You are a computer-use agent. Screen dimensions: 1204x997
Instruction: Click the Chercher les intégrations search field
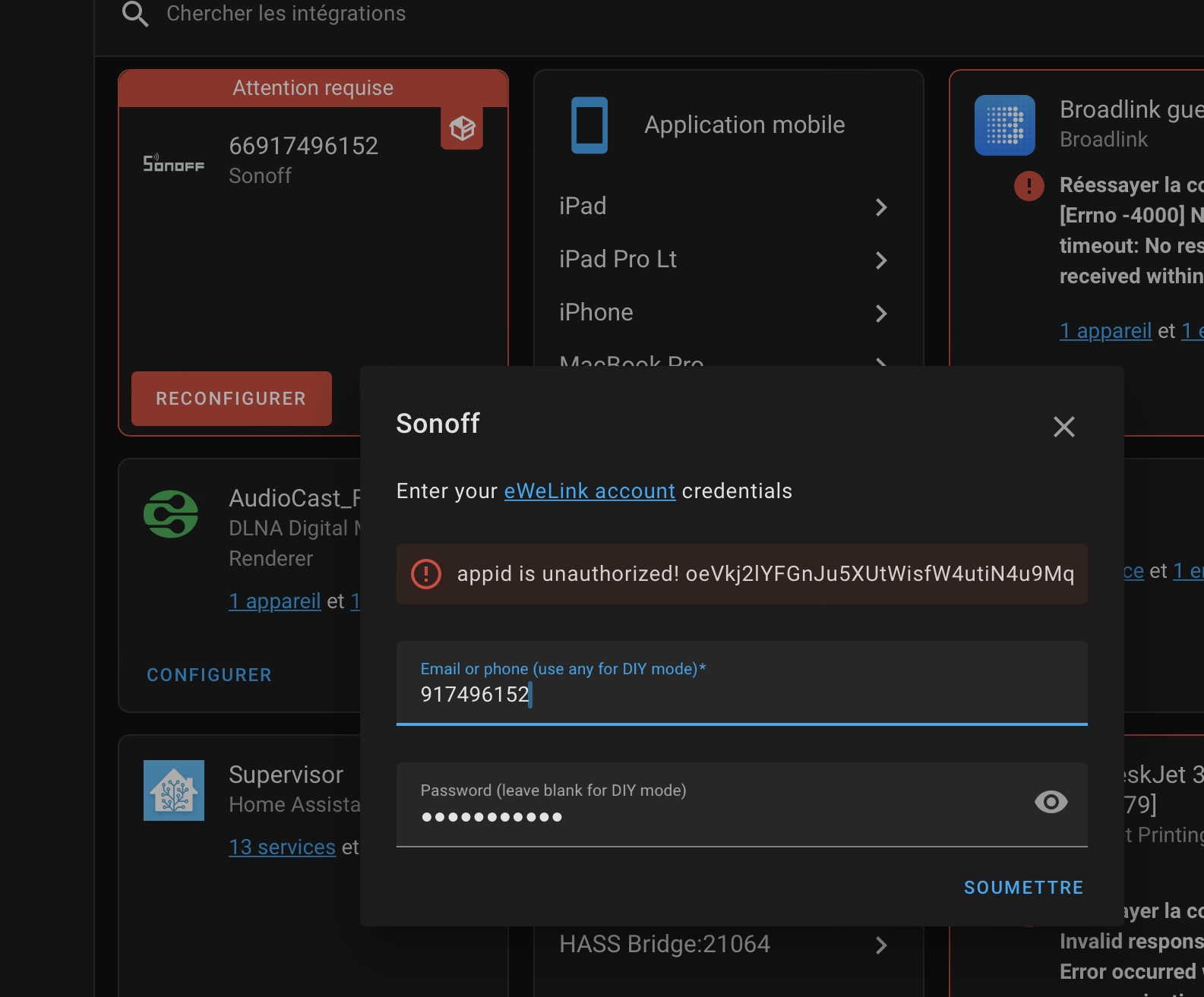coord(286,14)
